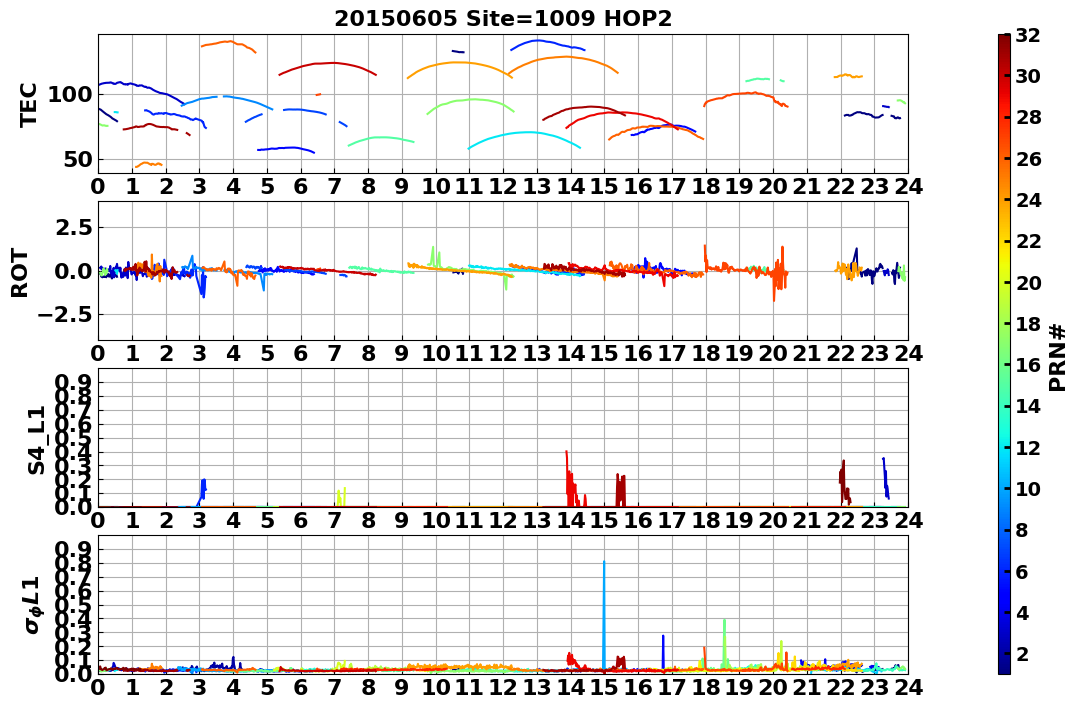This screenshot has height=709, width=1077.
Task: Click the '24' tick on the PRN colorbar
Action: coord(1028,200)
